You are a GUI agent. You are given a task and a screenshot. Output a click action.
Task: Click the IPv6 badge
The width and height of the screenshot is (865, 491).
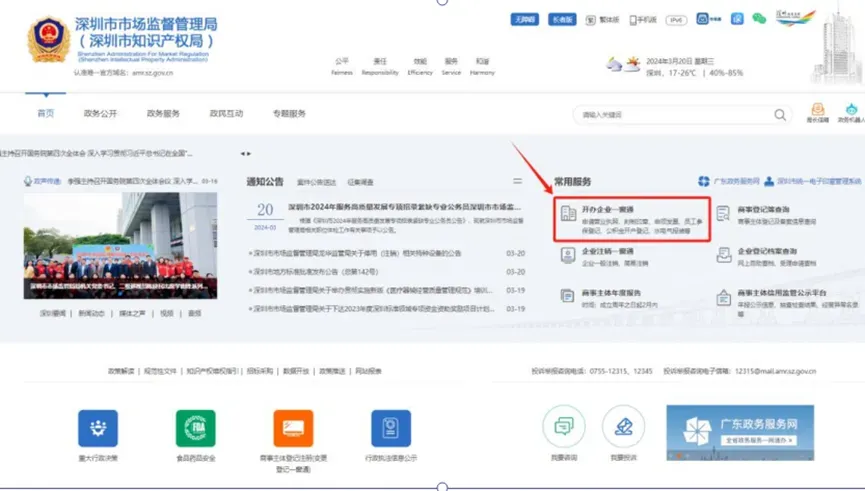[676, 20]
